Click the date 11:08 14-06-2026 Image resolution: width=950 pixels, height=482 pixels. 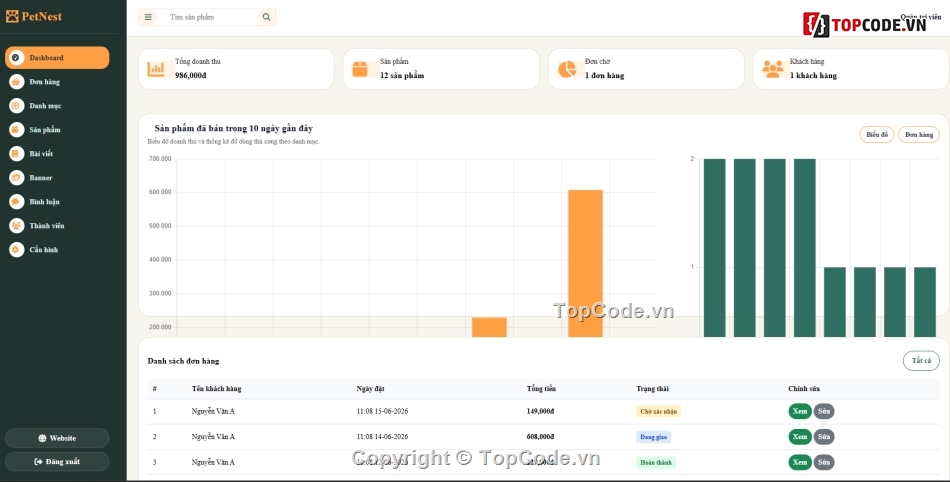point(382,437)
